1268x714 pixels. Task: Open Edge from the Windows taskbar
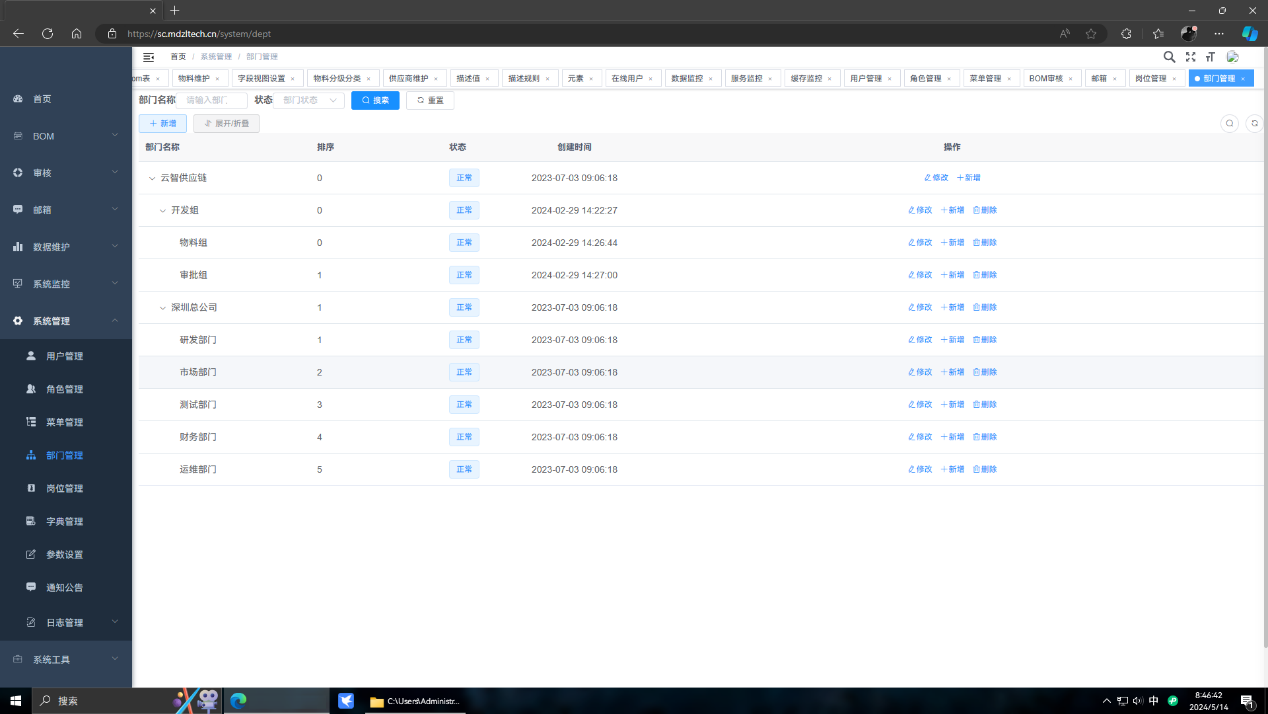238,701
